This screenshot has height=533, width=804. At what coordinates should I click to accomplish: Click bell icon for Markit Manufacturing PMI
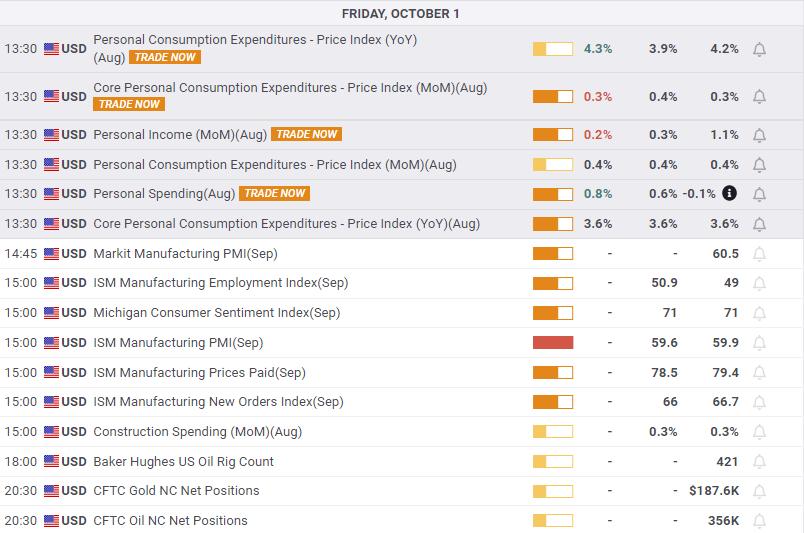point(759,254)
